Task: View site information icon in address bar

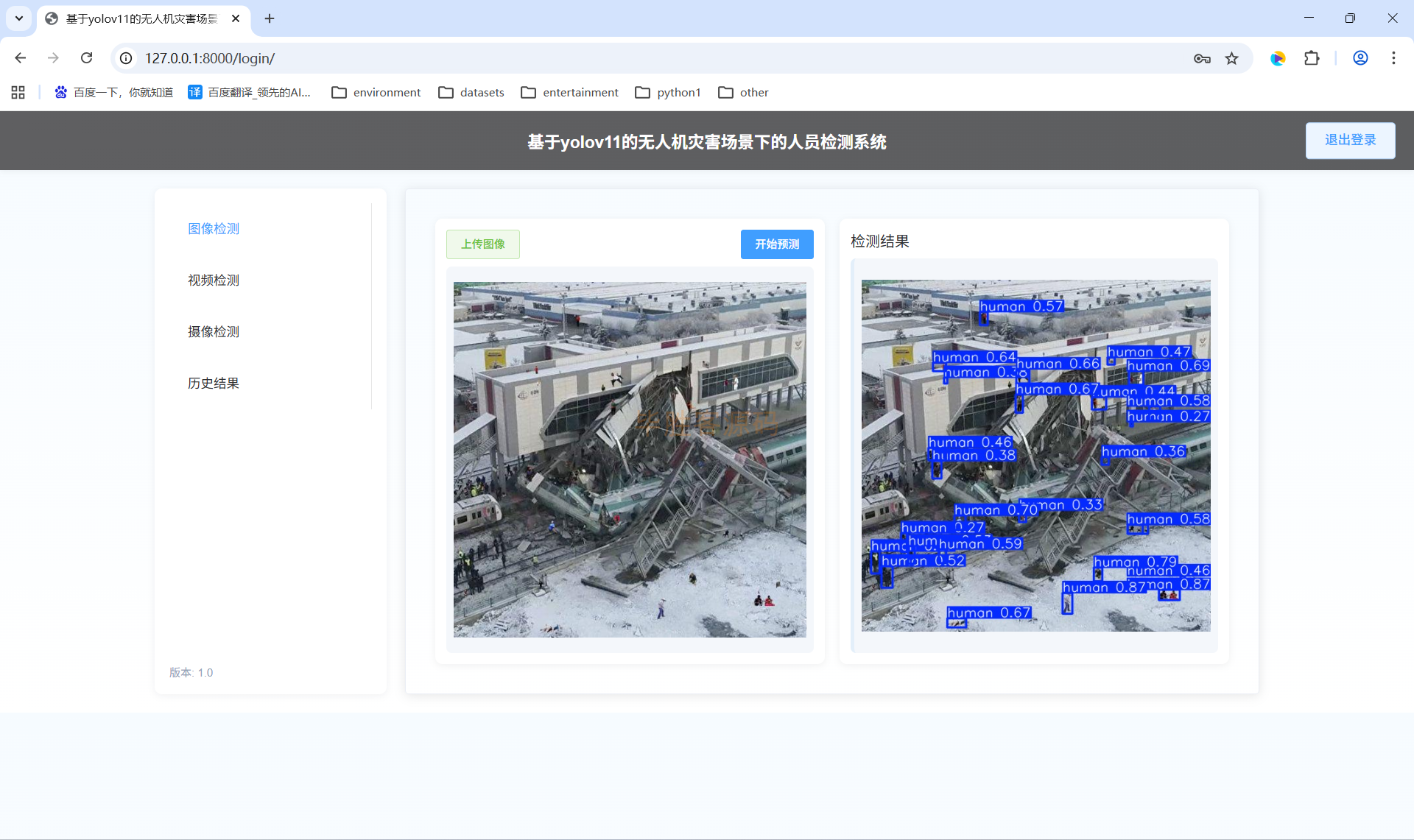Action: click(x=127, y=58)
